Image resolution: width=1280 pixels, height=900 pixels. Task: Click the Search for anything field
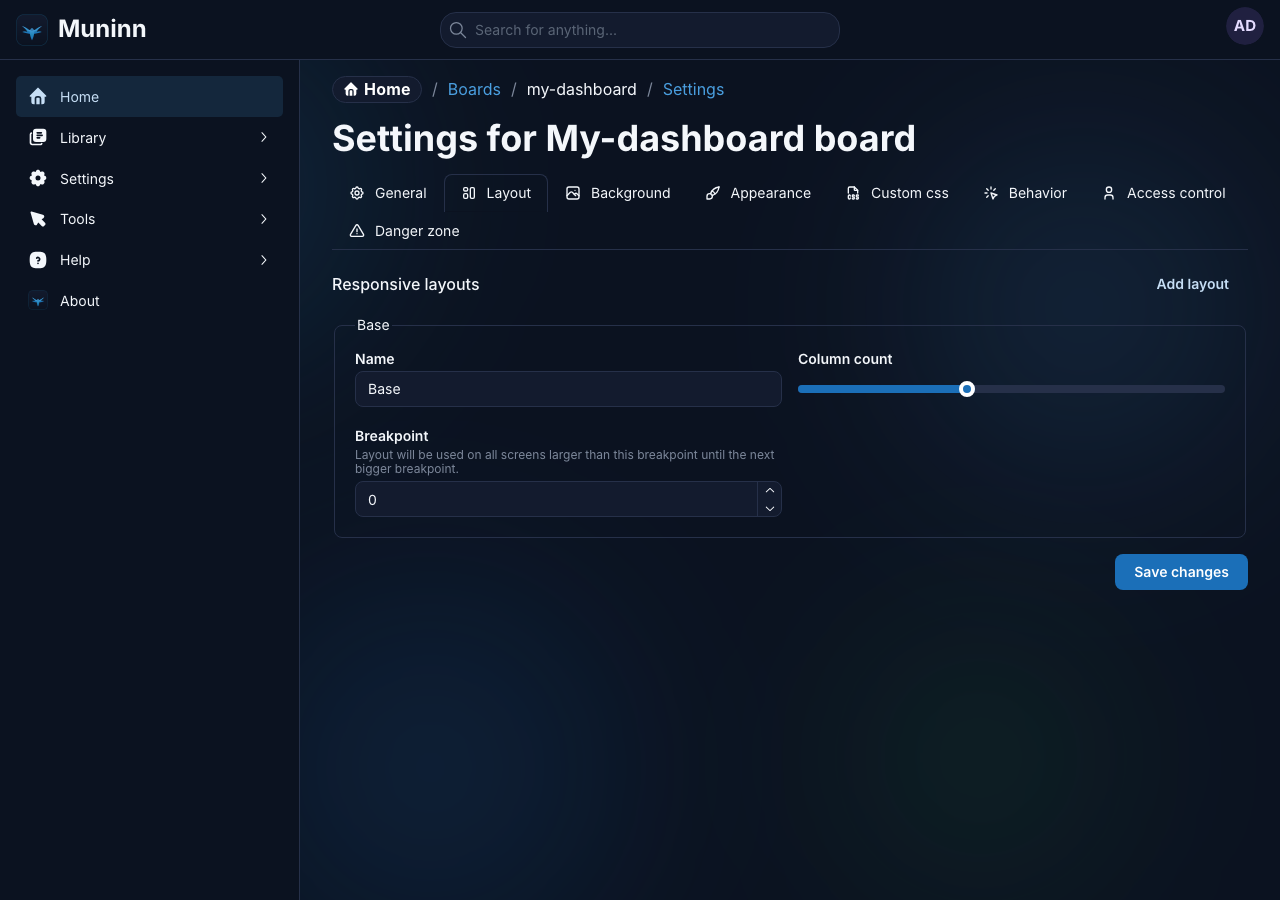640,30
